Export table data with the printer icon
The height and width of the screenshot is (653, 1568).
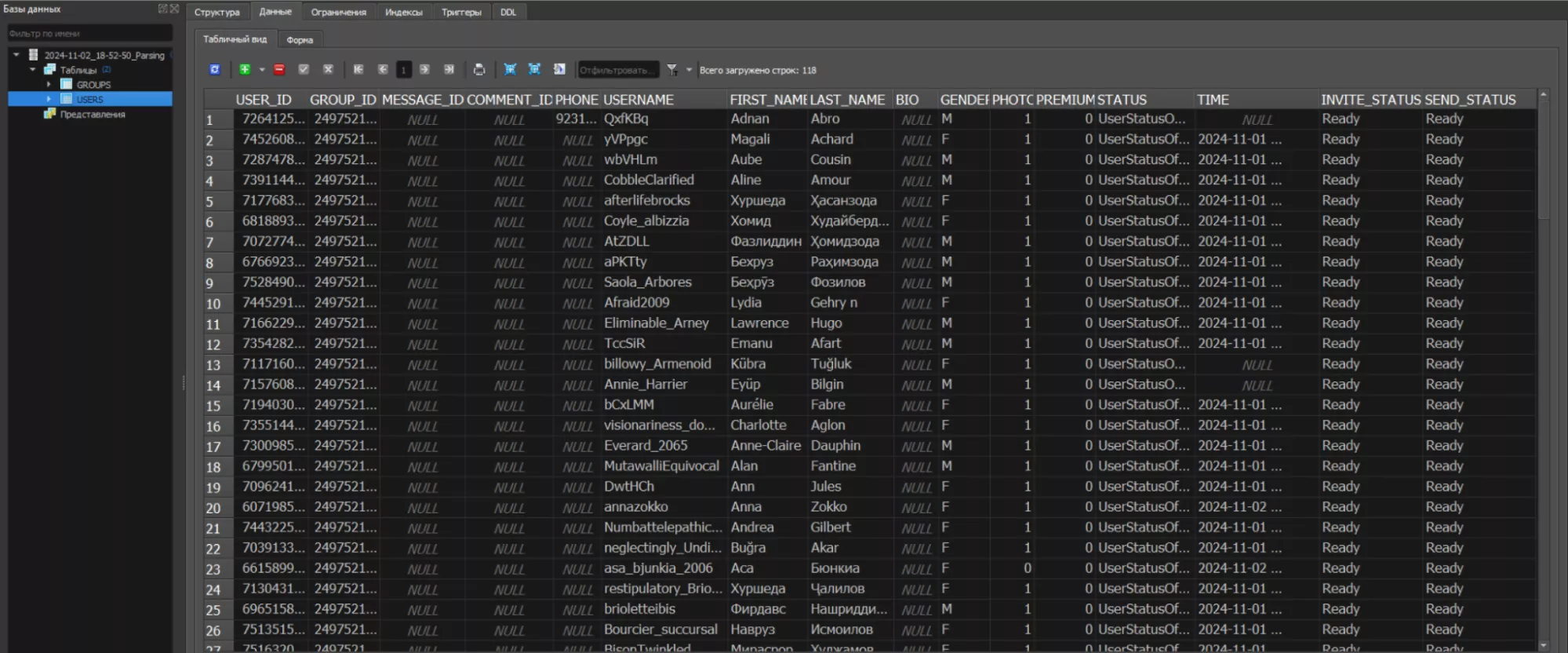pyautogui.click(x=479, y=70)
